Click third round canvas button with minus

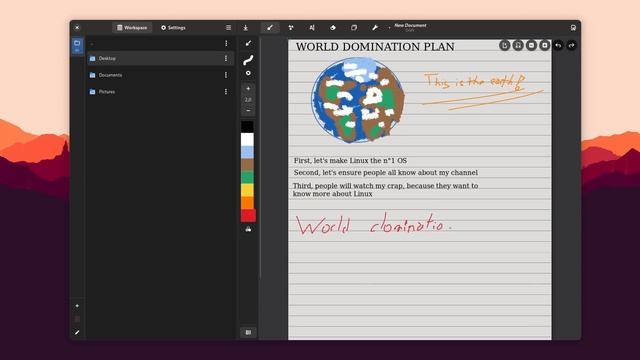coord(531,45)
